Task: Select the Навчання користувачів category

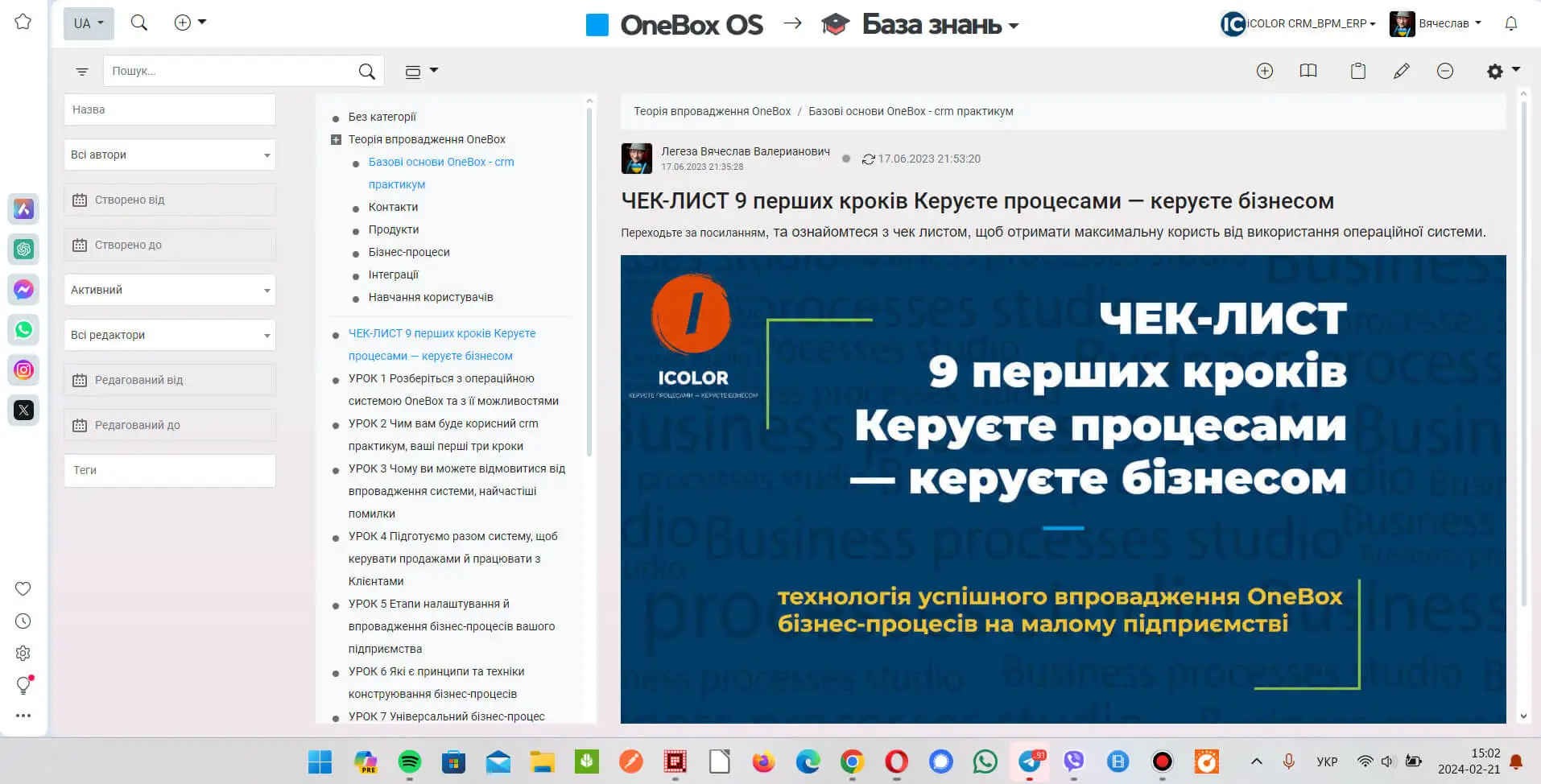Action: (431, 297)
